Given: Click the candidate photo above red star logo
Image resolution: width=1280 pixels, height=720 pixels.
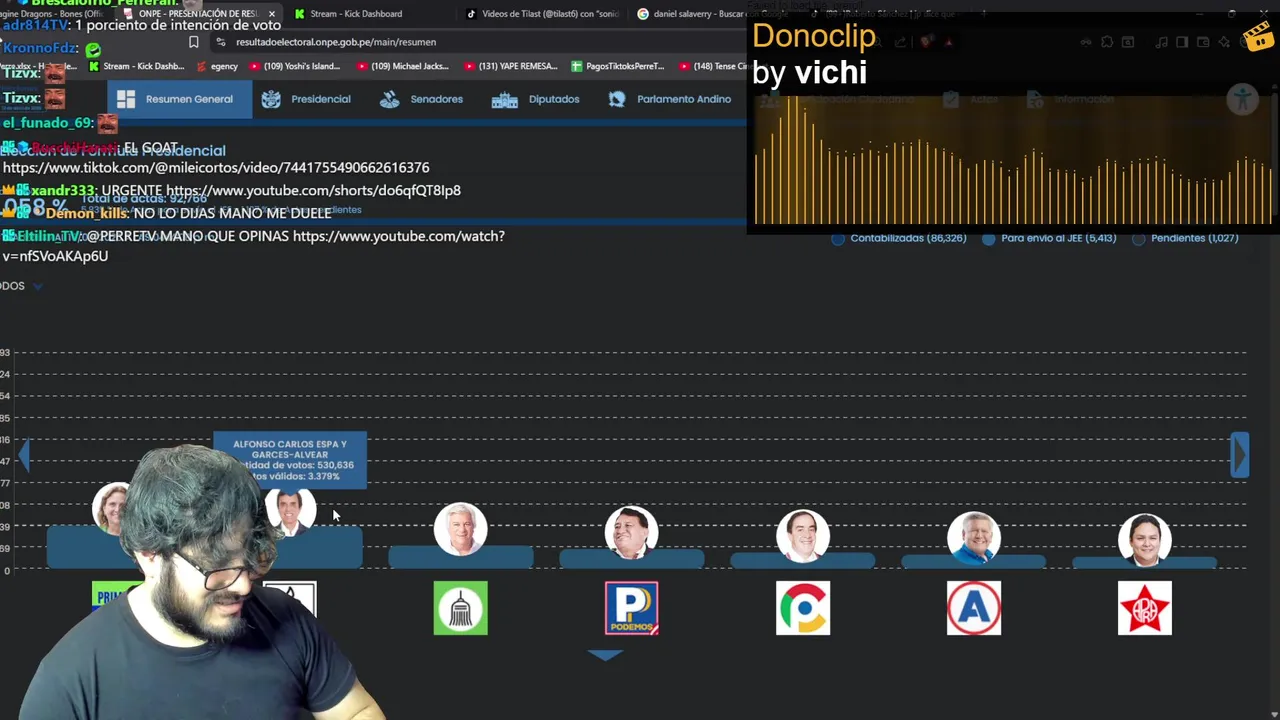Looking at the screenshot, I should pyautogui.click(x=1145, y=540).
